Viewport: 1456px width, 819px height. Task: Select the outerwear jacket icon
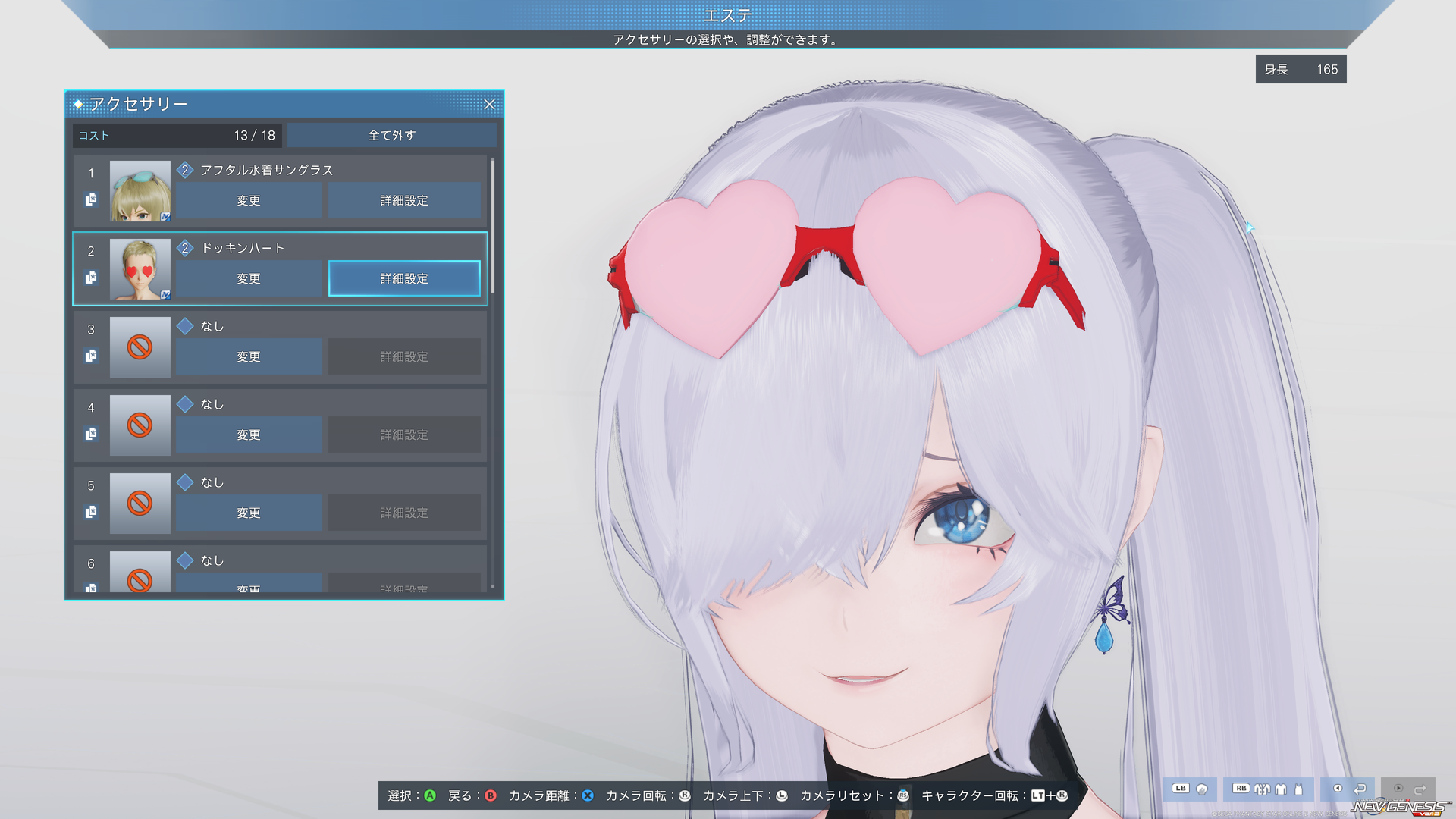pos(1263,789)
